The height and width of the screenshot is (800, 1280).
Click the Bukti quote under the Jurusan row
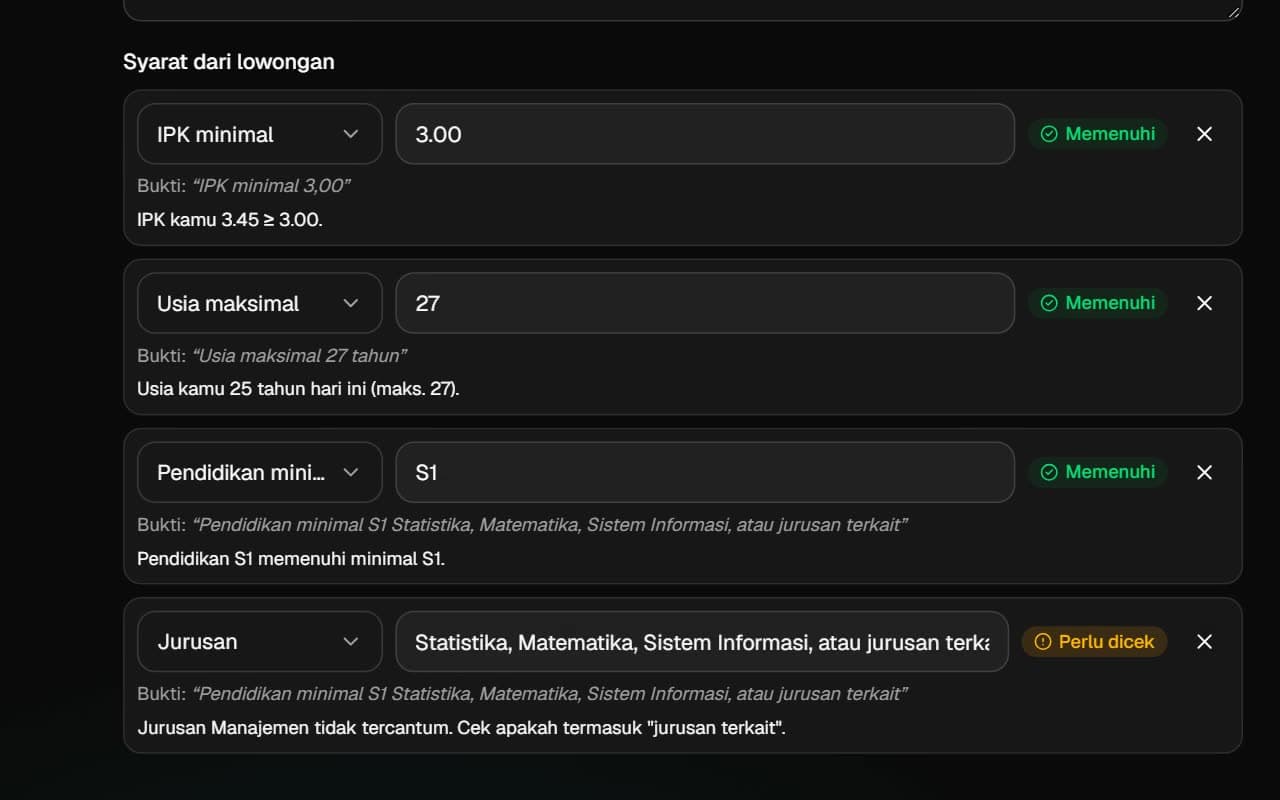550,694
